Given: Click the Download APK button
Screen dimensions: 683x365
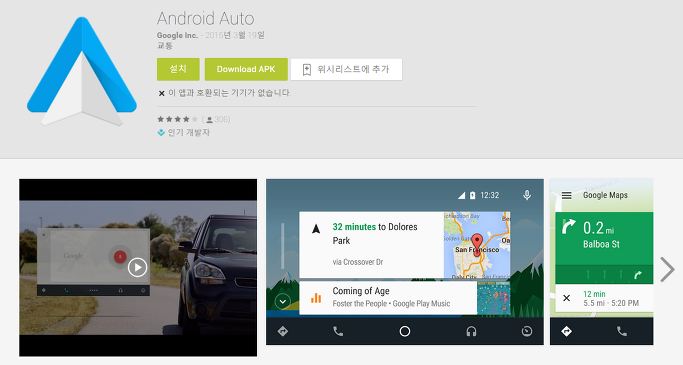Looking at the screenshot, I should [246, 69].
